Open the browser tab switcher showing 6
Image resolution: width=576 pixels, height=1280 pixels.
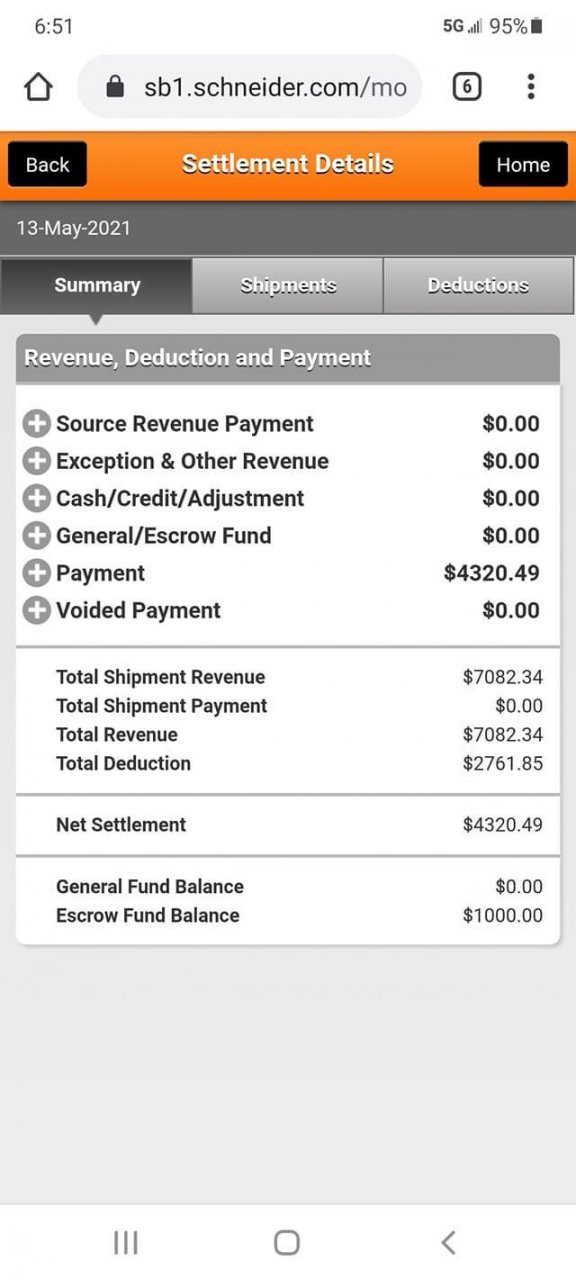466,87
